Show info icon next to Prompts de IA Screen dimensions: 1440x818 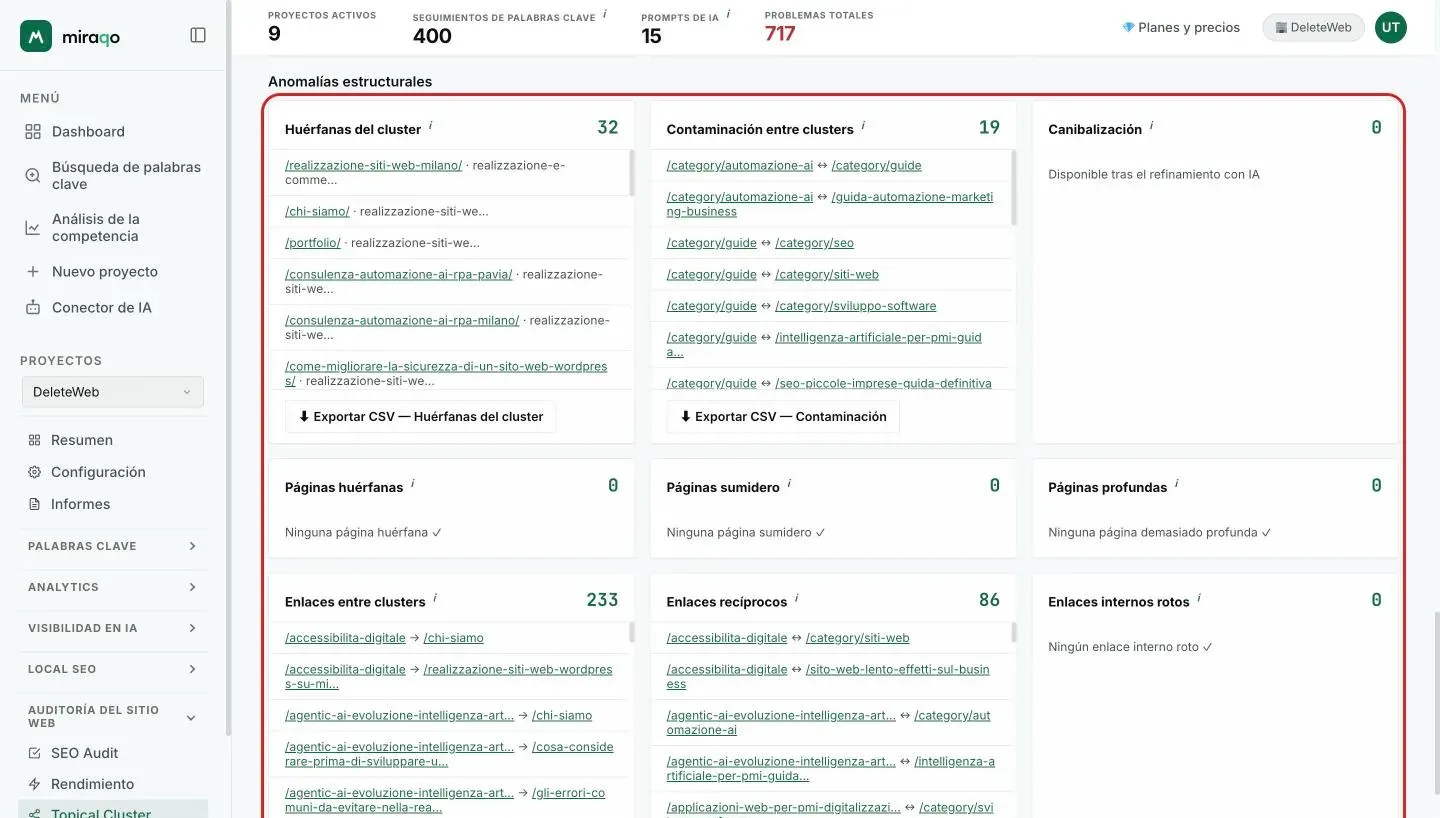(x=728, y=15)
